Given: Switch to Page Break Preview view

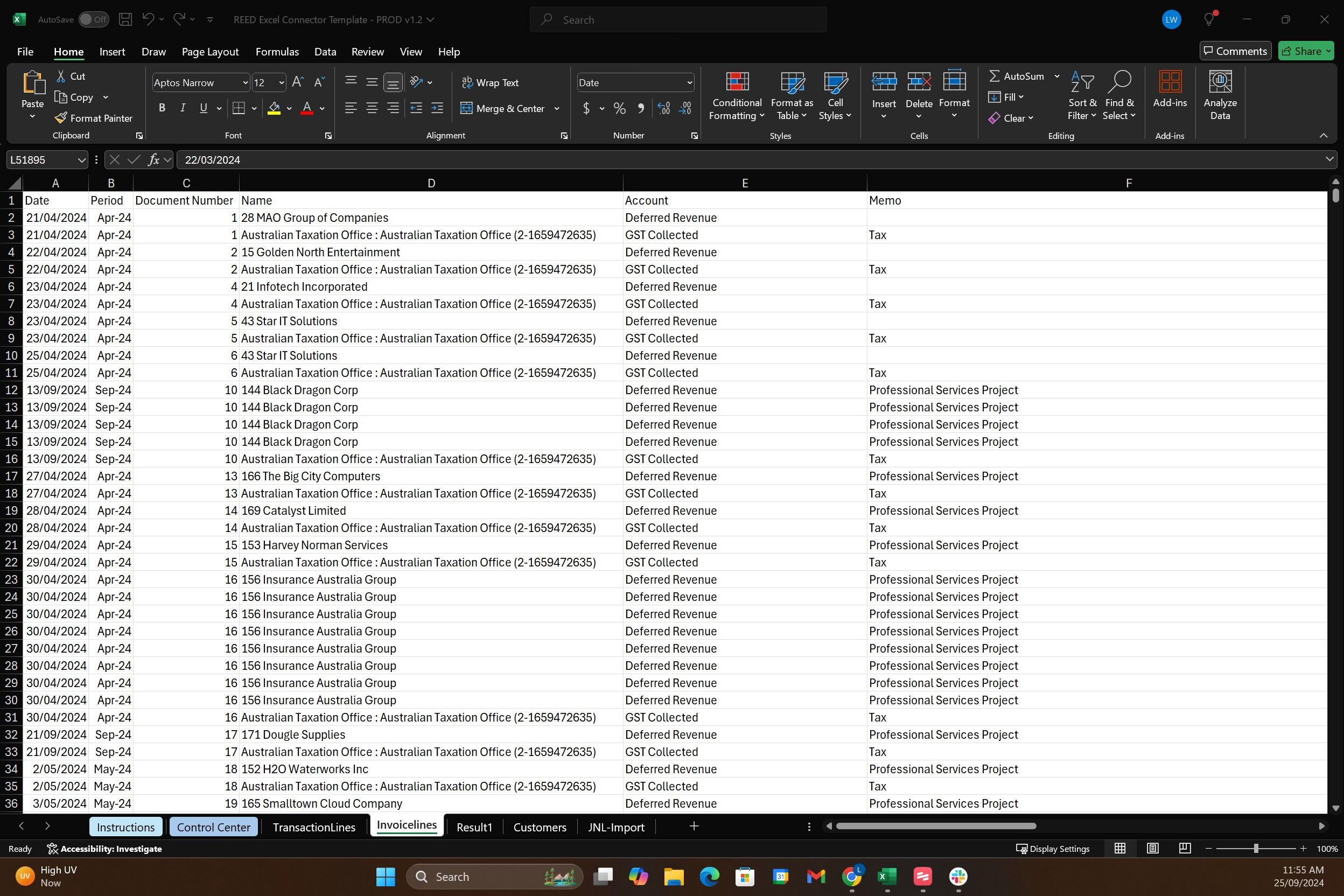Looking at the screenshot, I should (x=1185, y=849).
